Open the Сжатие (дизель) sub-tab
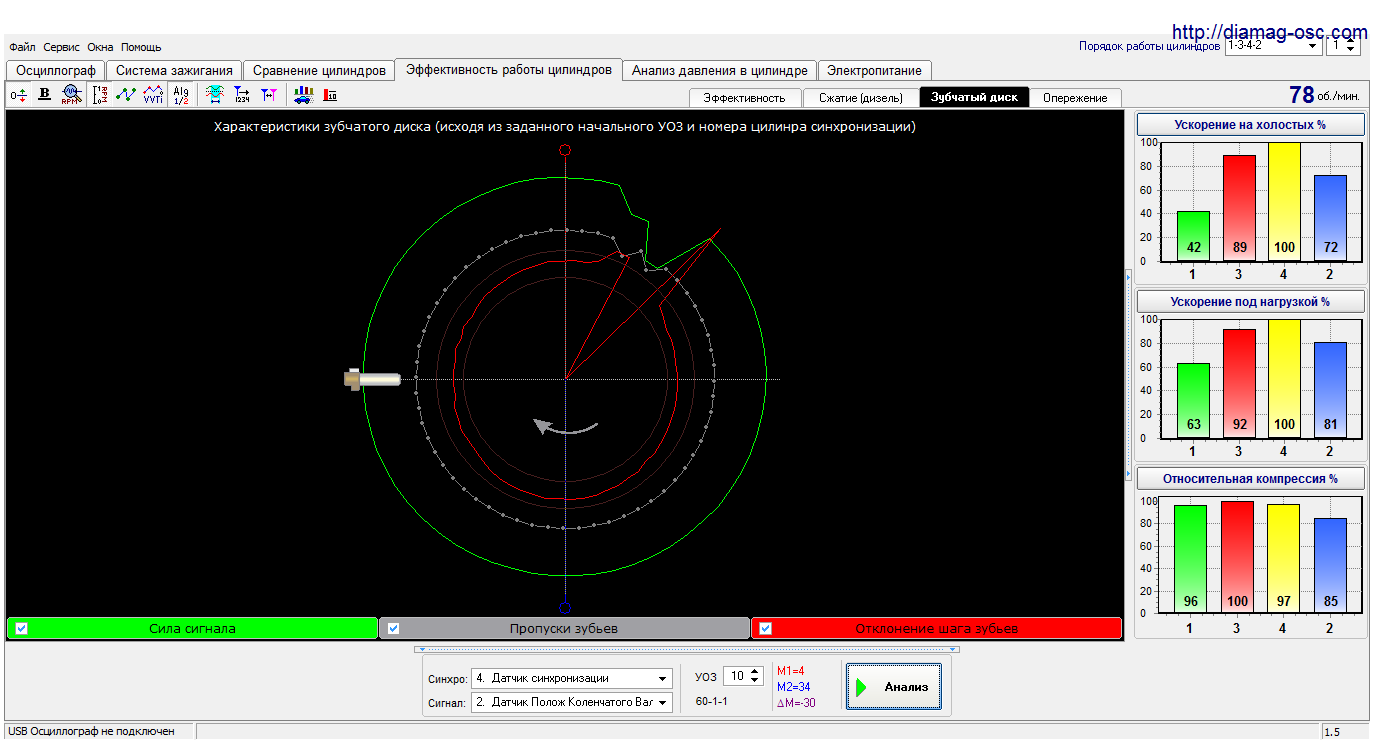This screenshot has height=744, width=1382. coord(861,98)
